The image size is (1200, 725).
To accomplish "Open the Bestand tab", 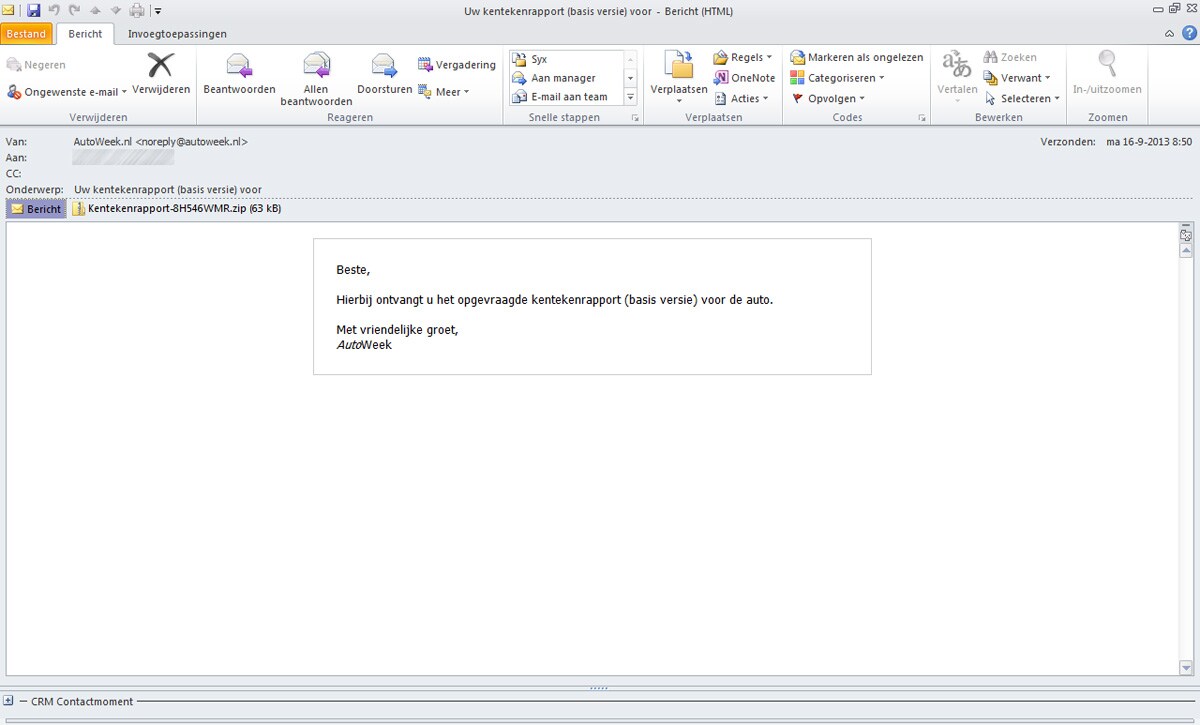I will [x=26, y=34].
